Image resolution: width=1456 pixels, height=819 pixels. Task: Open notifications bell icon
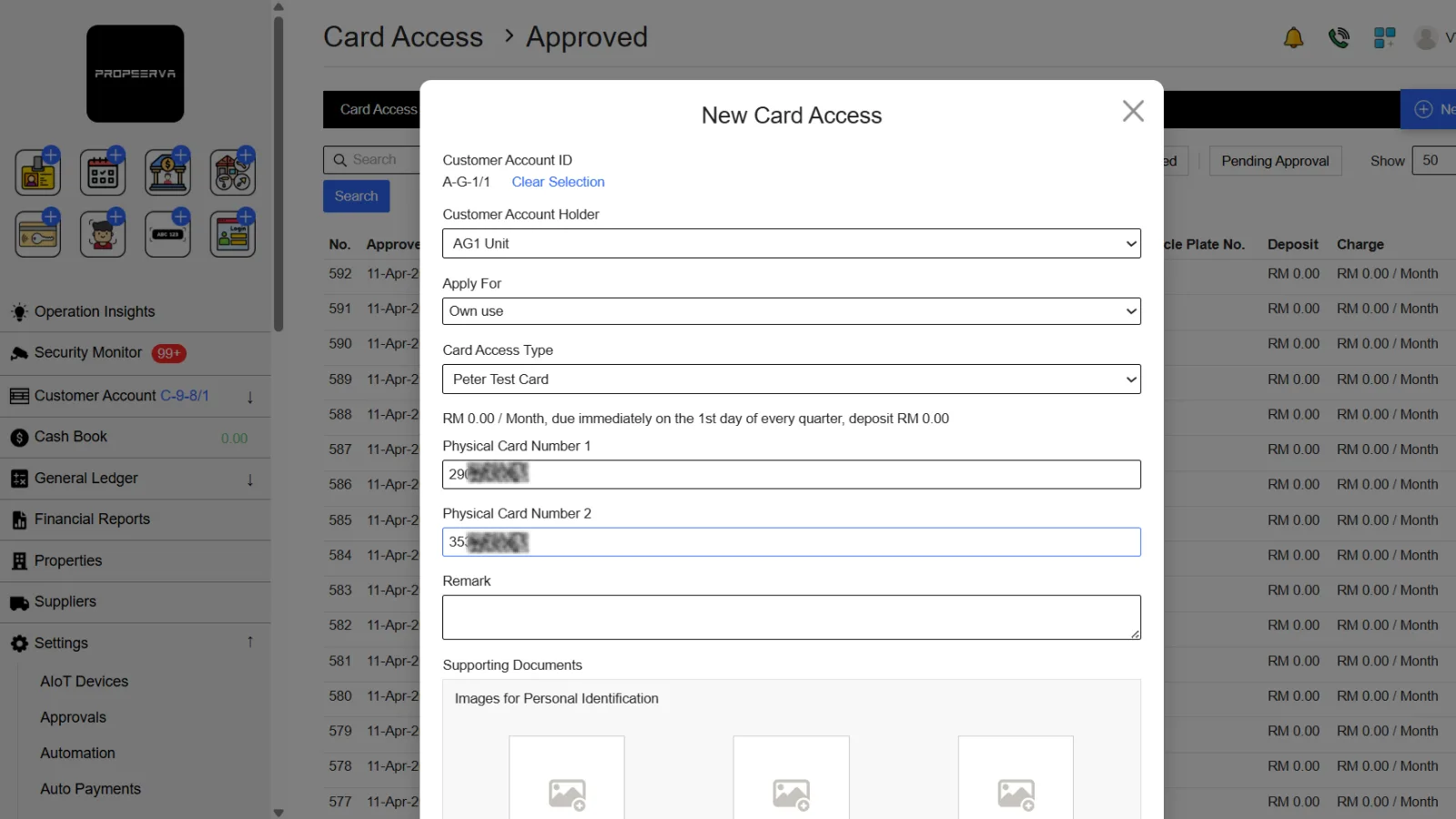[1293, 37]
